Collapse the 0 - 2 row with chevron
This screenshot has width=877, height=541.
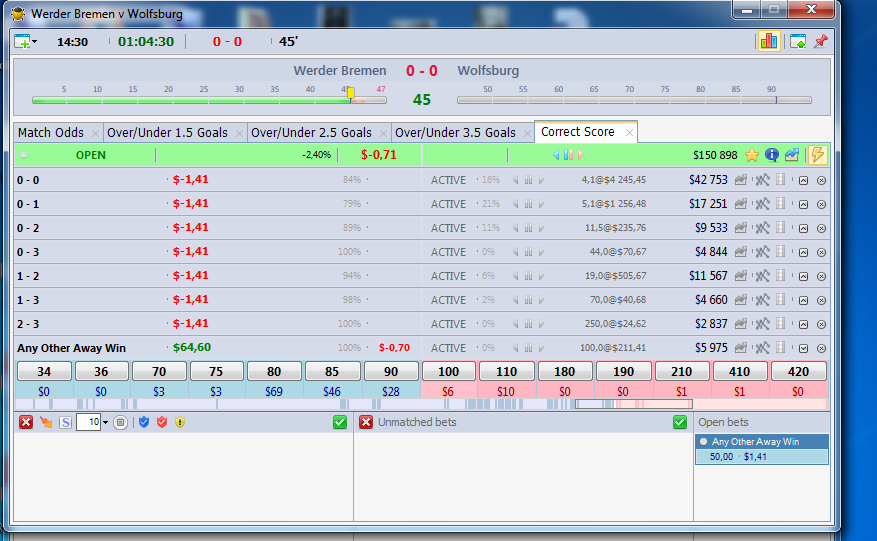point(803,228)
